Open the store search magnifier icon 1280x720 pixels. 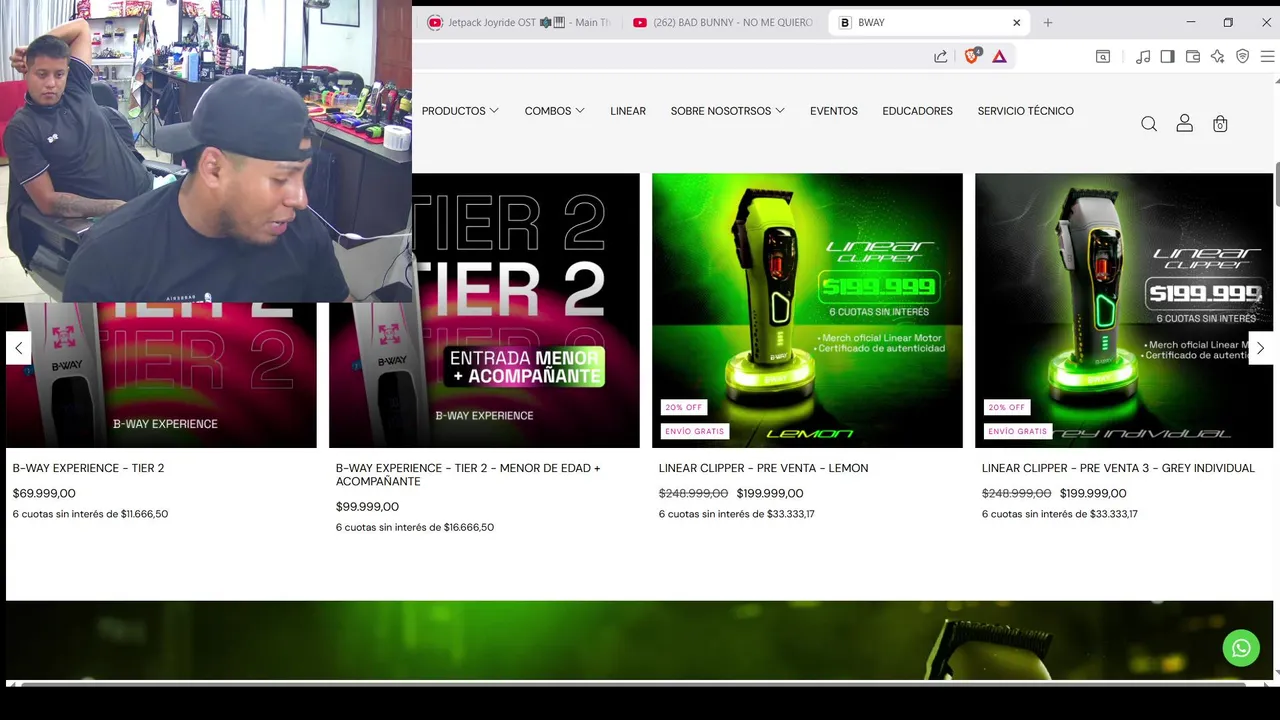pos(1149,124)
